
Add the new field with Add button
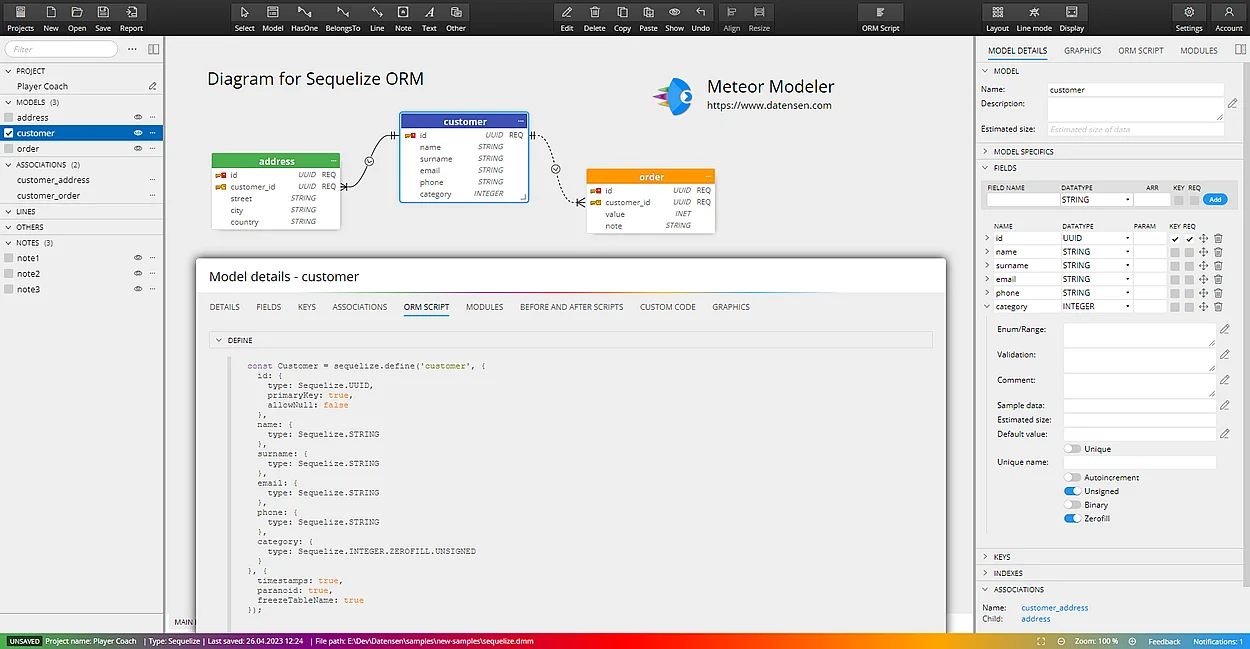(1214, 200)
